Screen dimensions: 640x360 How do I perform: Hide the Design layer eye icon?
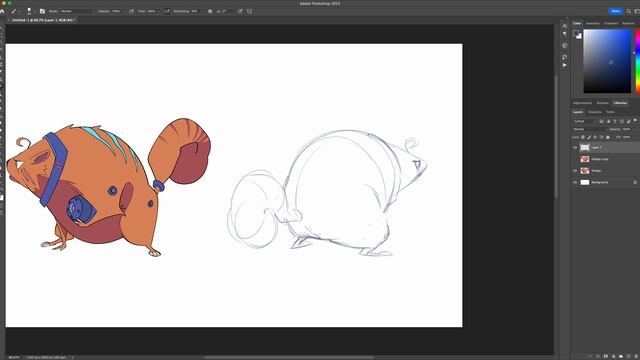(x=576, y=171)
